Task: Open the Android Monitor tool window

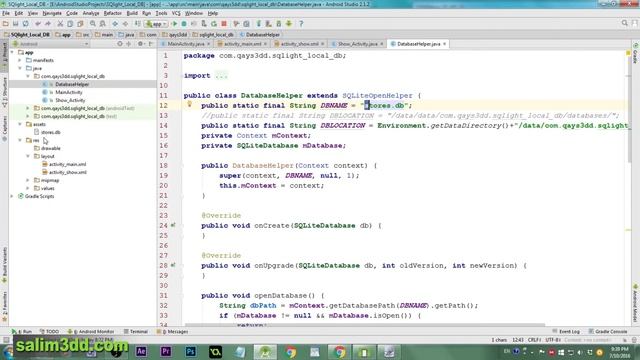Action: pyautogui.click(x=91, y=331)
